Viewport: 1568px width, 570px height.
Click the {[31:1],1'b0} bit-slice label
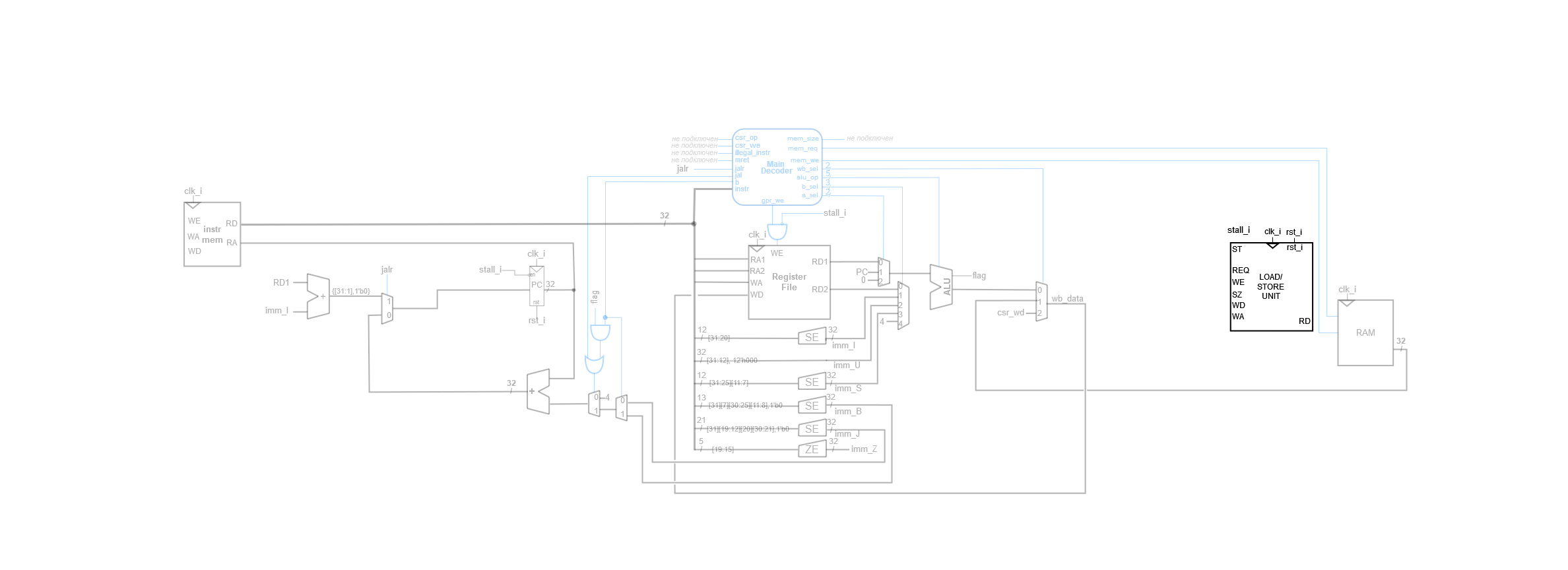coord(351,291)
